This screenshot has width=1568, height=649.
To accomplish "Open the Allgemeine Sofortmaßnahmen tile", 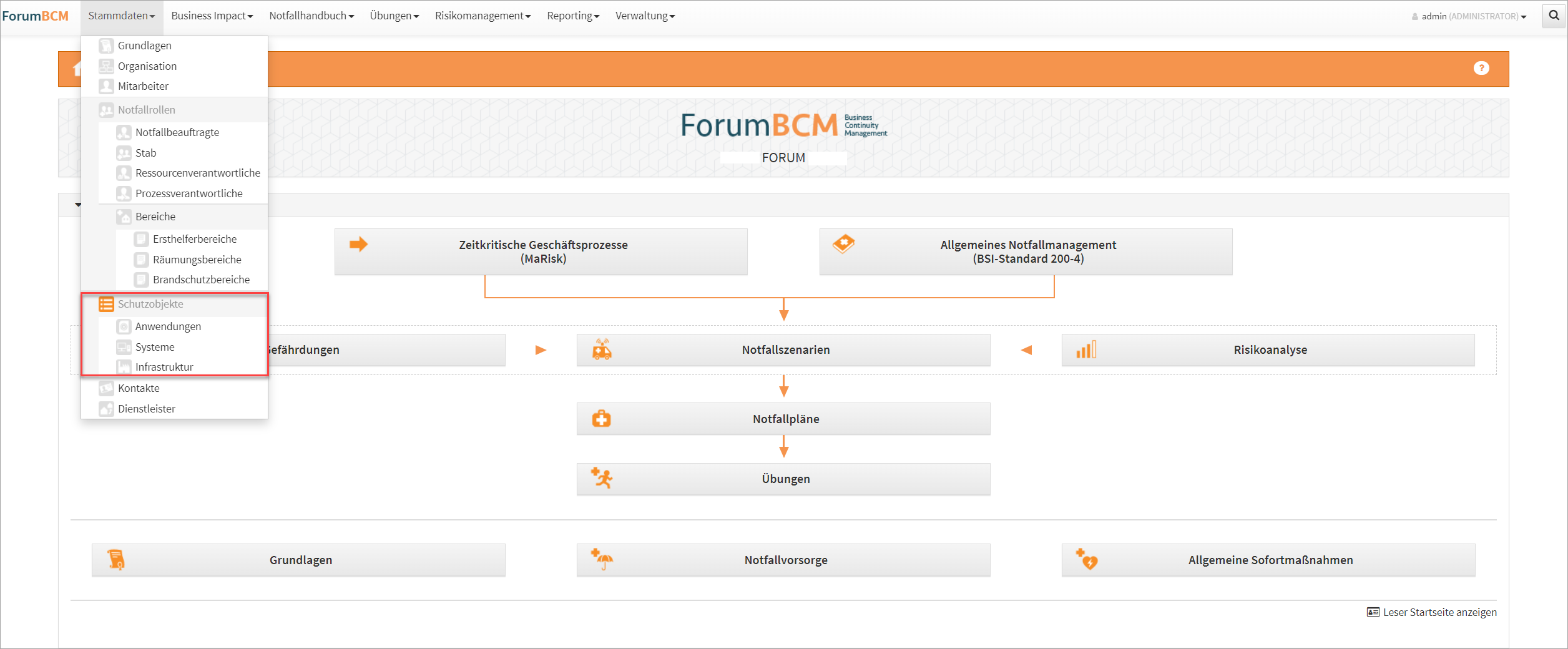I will 1268,560.
